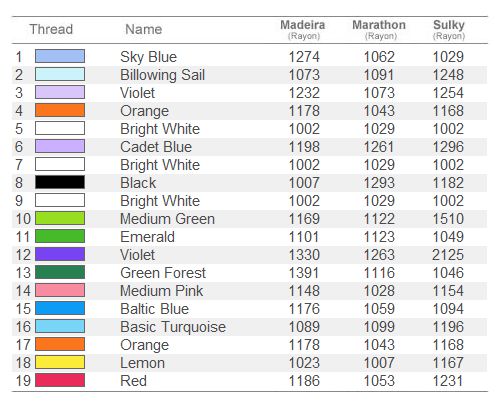Click the Madeira Rayon column header

pos(303,30)
